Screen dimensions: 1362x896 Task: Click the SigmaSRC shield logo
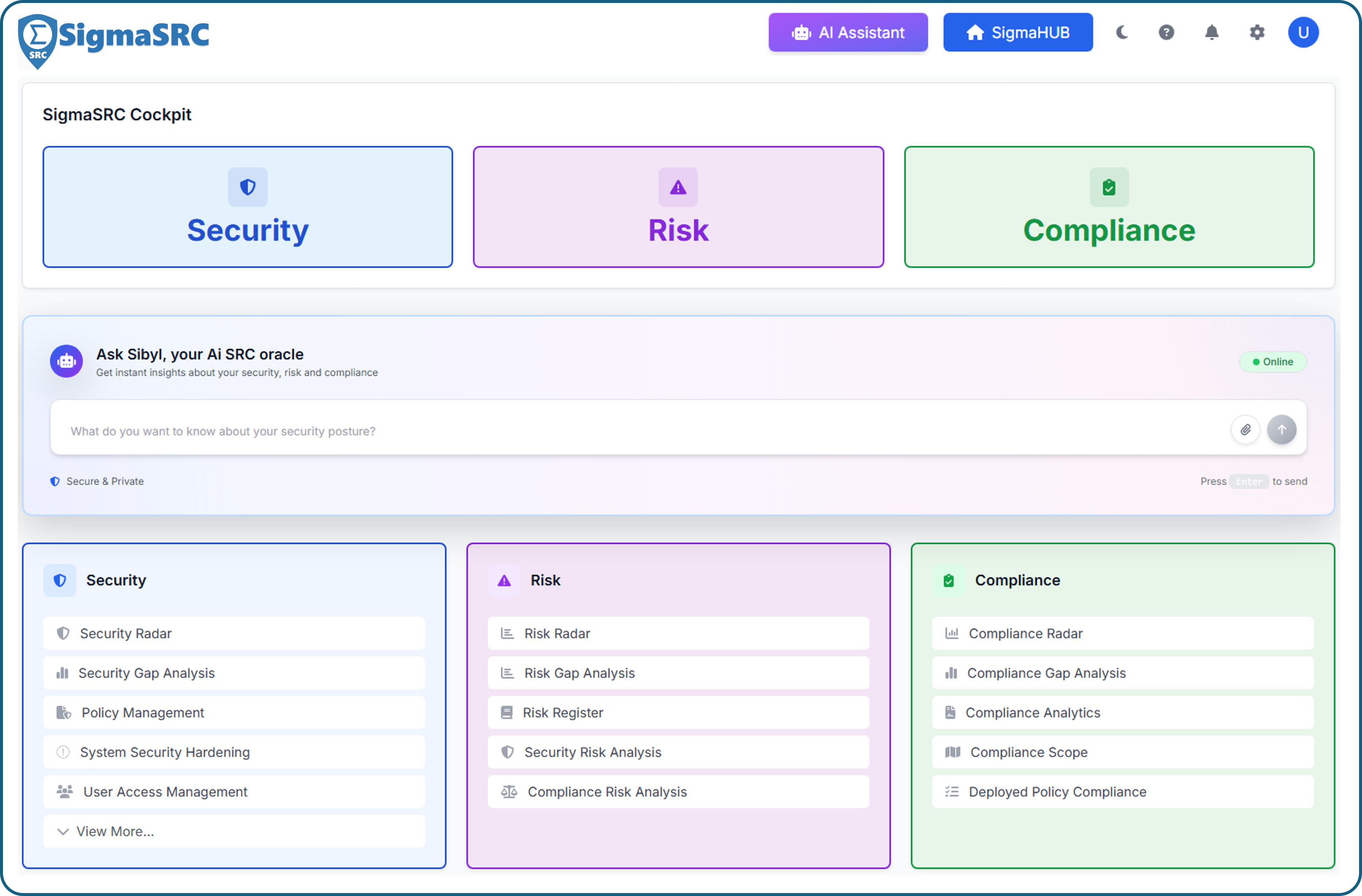(x=37, y=41)
